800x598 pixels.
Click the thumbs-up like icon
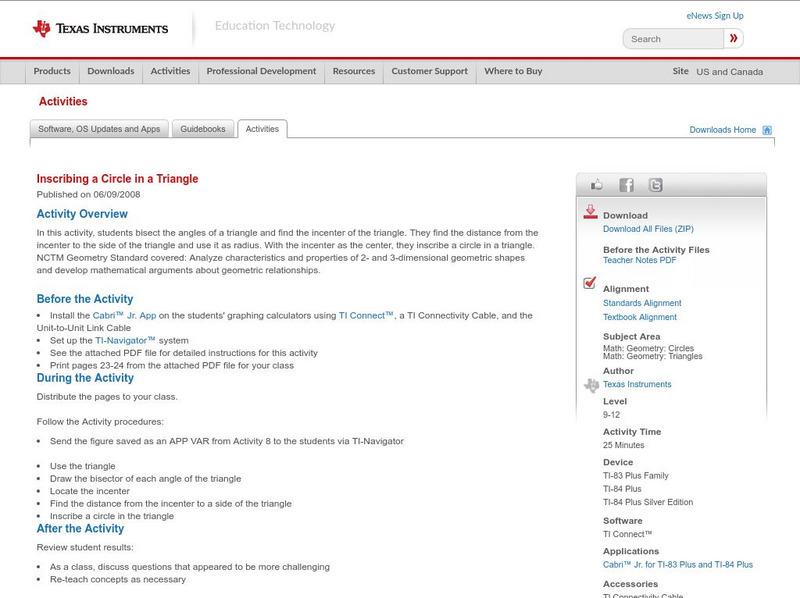click(x=596, y=185)
